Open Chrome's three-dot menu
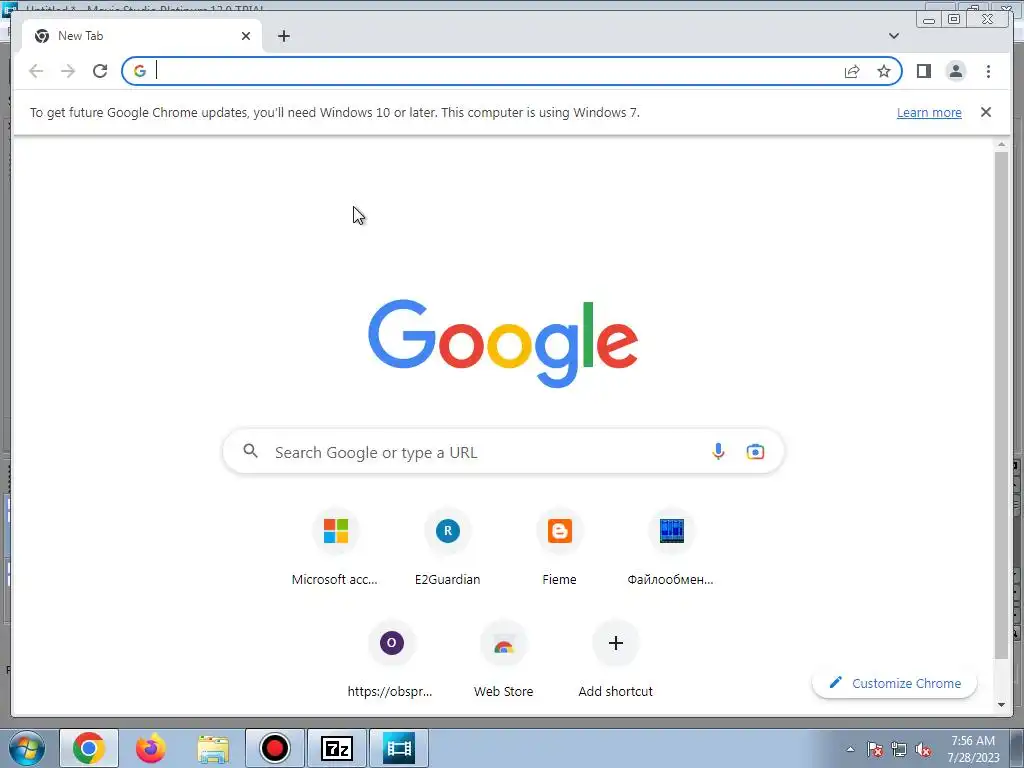1024x768 pixels. coord(988,71)
